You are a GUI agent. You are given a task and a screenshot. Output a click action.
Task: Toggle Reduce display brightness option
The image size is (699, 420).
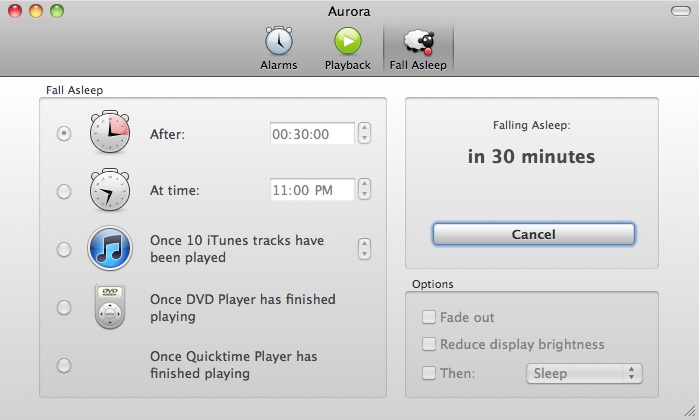pyautogui.click(x=429, y=345)
